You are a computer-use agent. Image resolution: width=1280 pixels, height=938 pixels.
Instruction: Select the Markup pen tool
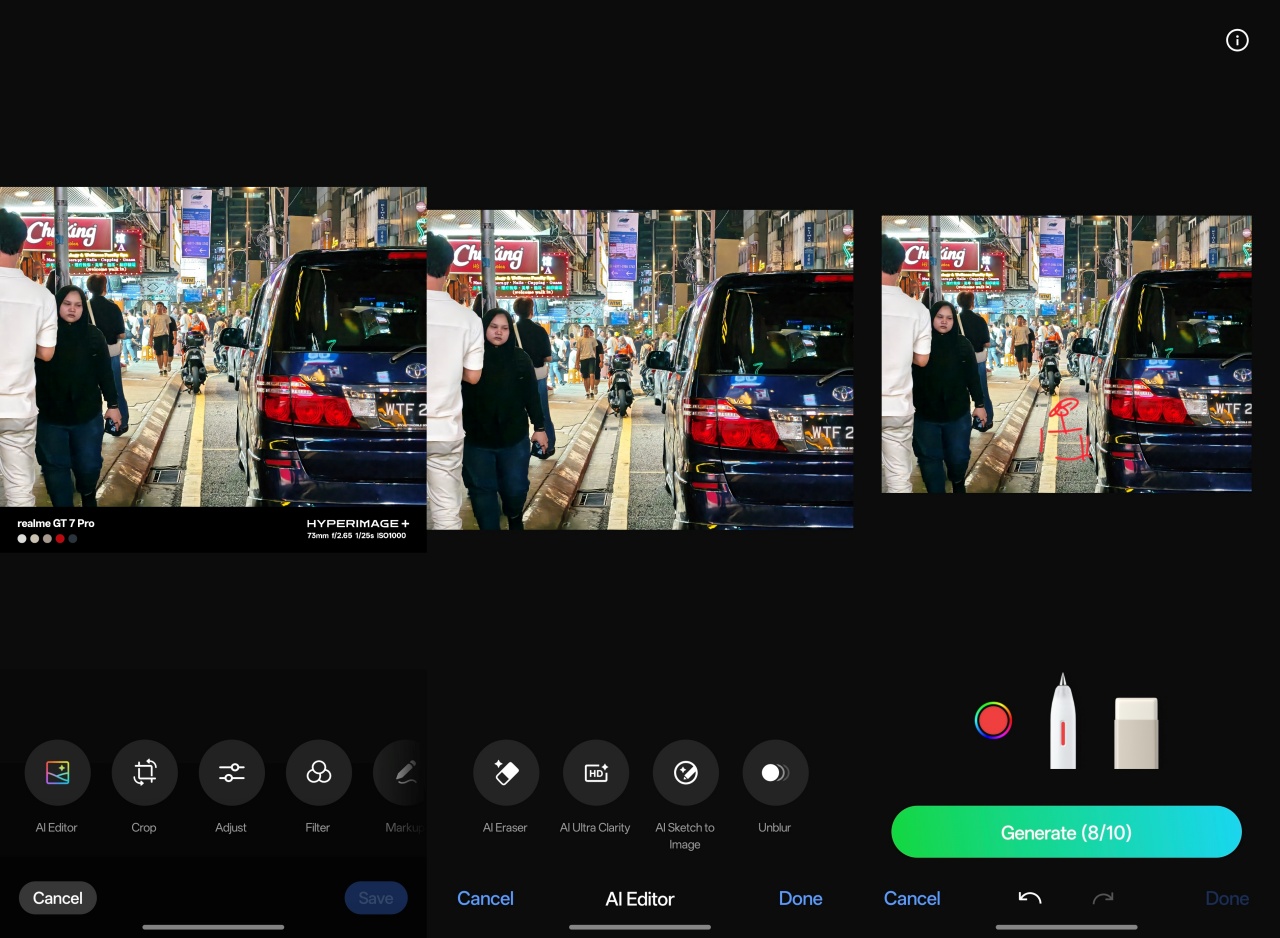[402, 773]
